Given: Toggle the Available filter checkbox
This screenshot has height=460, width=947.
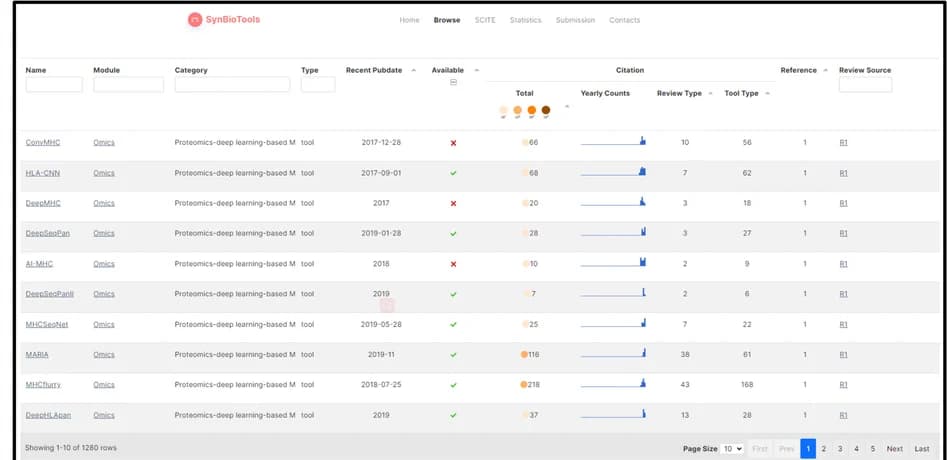Looking at the screenshot, I should click(x=454, y=82).
